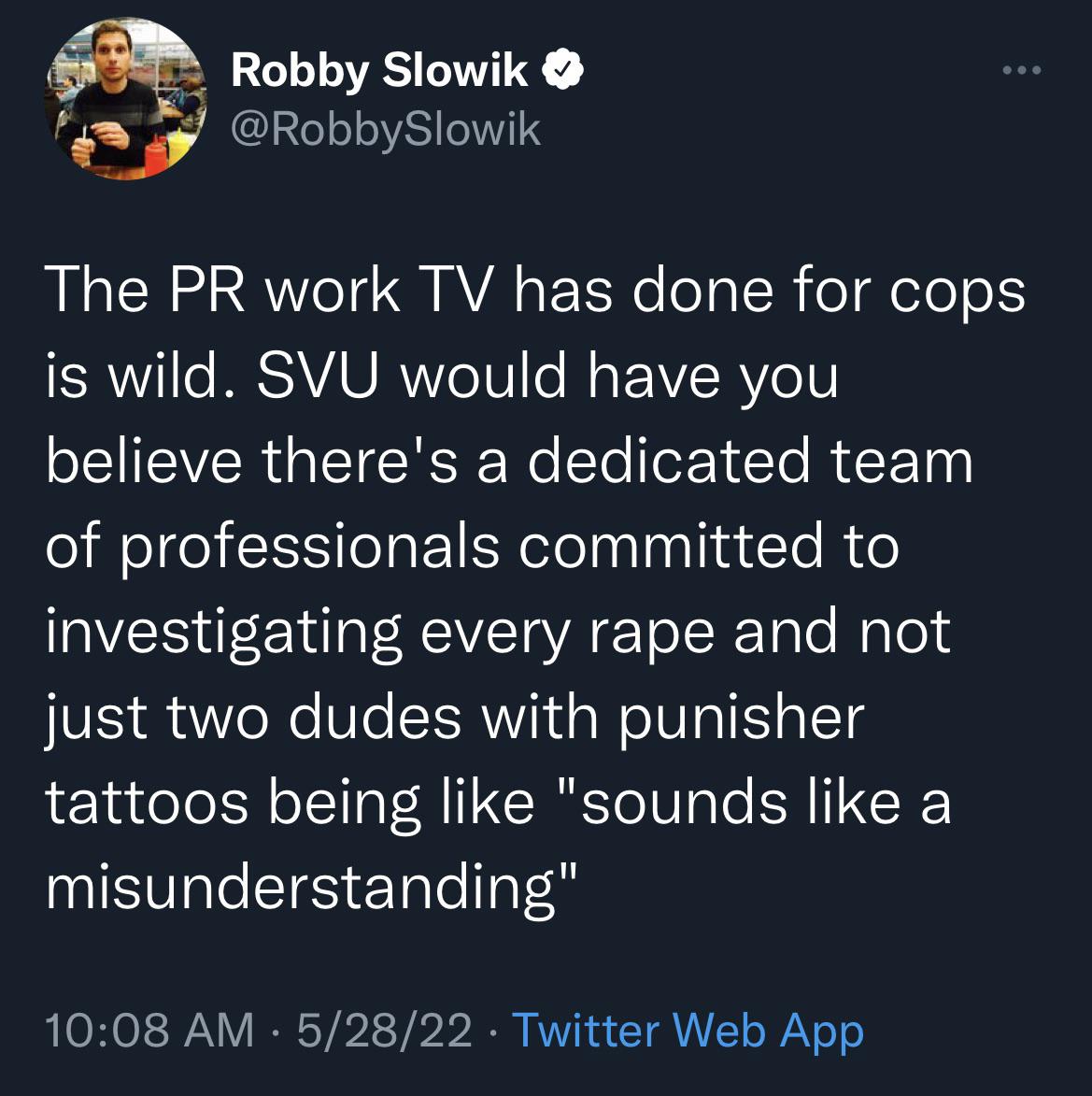Viewport: 1092px width, 1096px height.
Task: Click the 10:08 AM timestamp
Action: coord(149,1031)
